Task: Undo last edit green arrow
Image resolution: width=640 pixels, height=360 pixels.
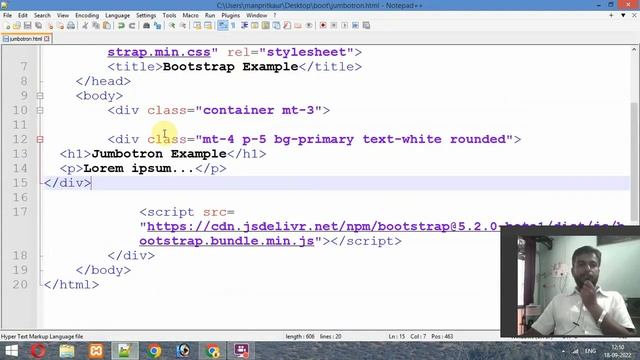Action: point(121,25)
